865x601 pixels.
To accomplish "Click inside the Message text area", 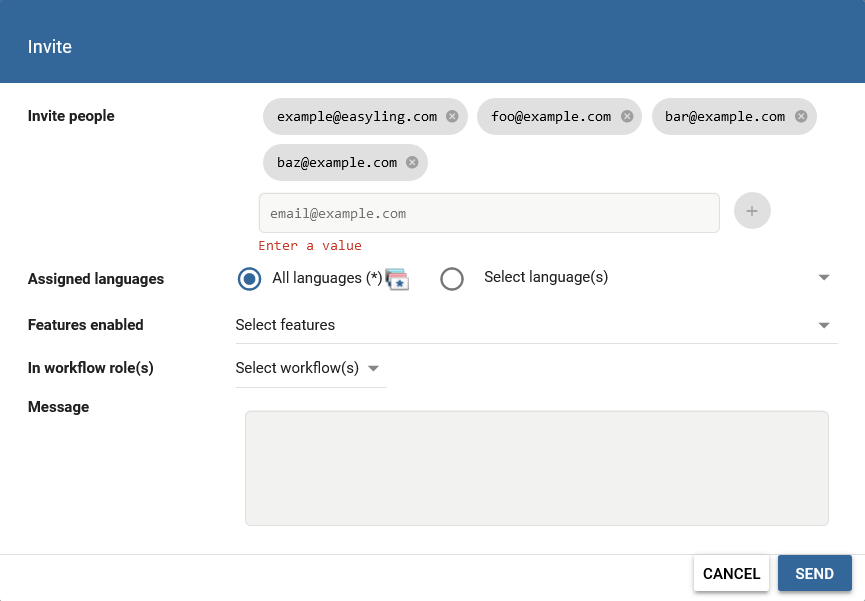I will [536, 467].
